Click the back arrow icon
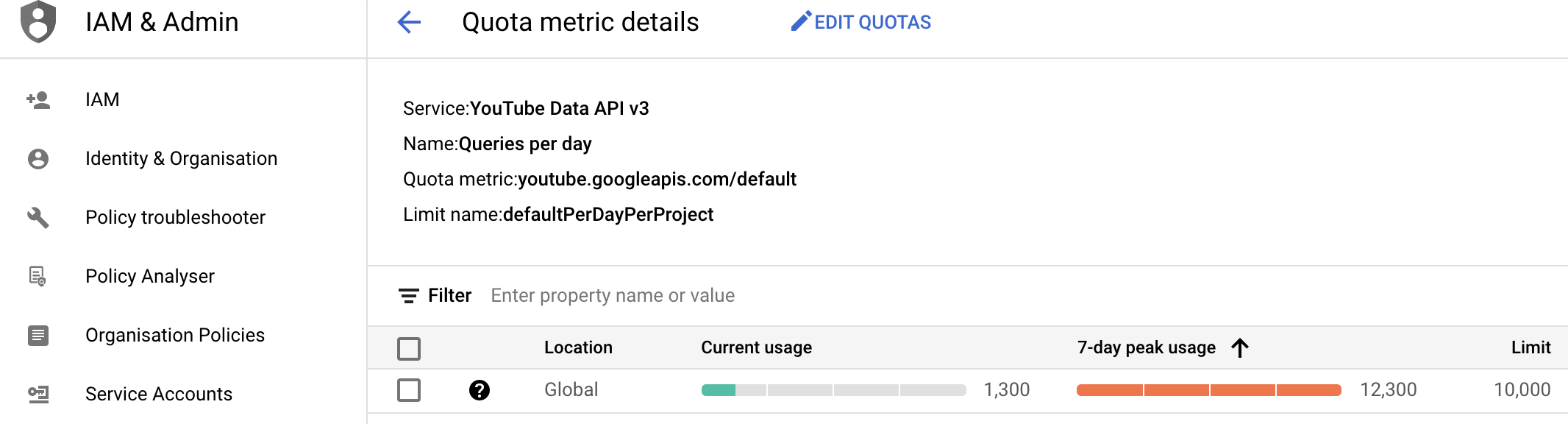This screenshot has width=1568, height=424. point(409,22)
